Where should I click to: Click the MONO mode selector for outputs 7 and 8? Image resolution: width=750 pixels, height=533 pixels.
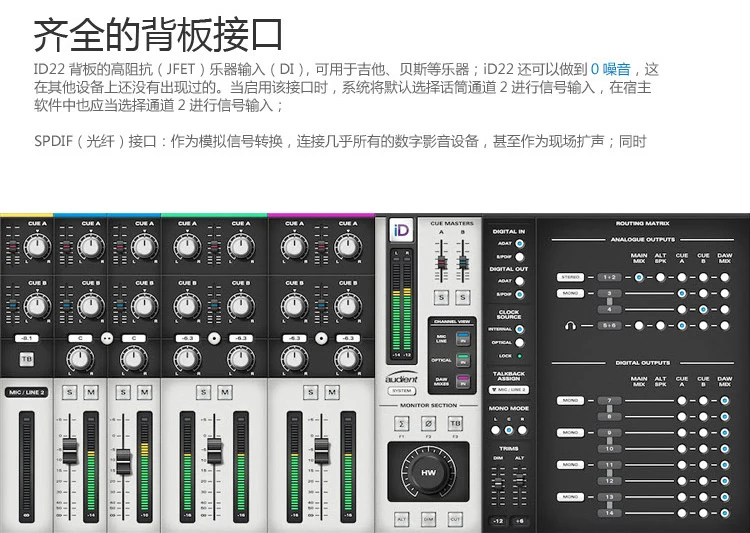tap(570, 400)
